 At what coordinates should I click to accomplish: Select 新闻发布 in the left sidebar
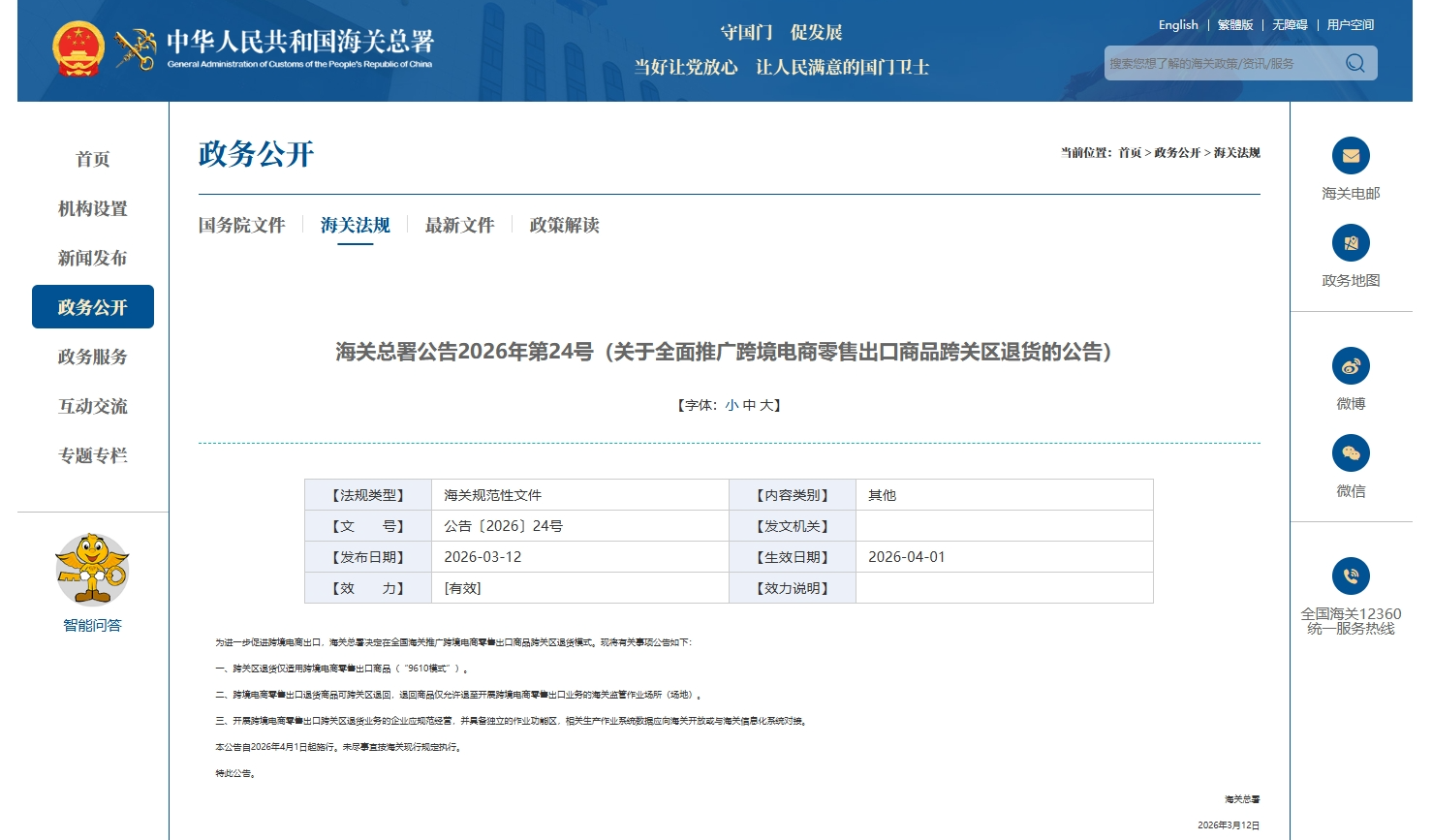point(92,258)
